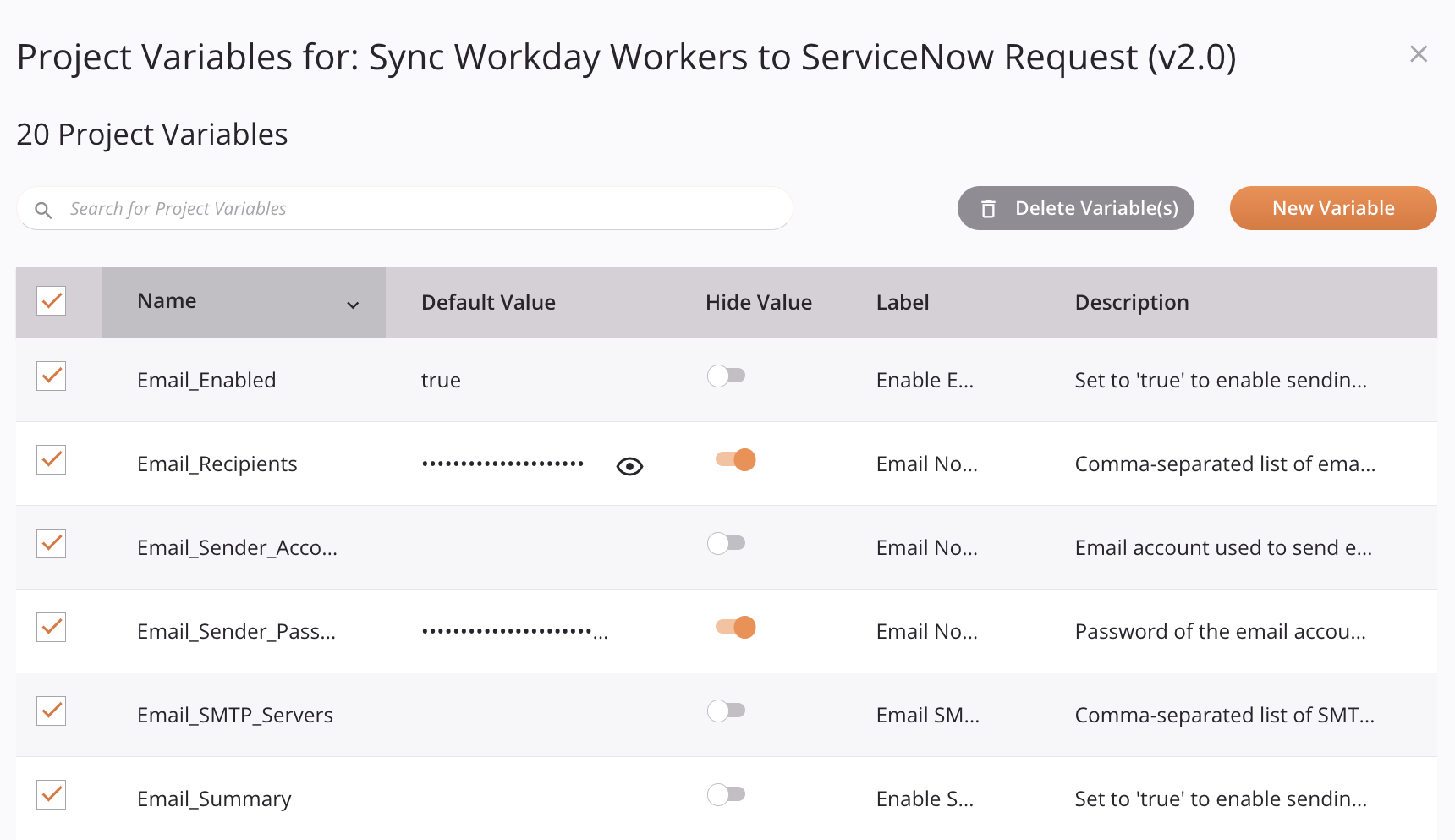Open description 'Password of the email accou...'

pos(1220,631)
